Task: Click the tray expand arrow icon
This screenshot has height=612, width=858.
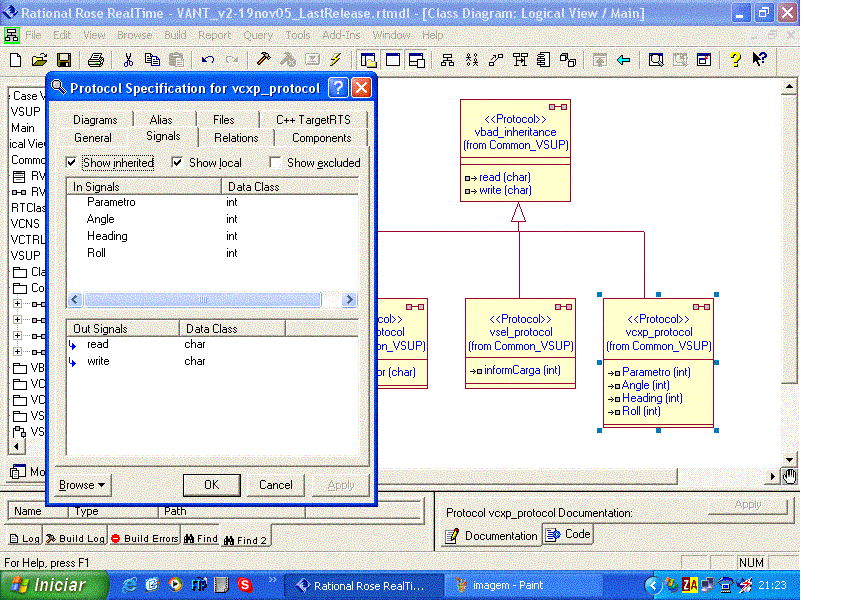Action: (652, 585)
